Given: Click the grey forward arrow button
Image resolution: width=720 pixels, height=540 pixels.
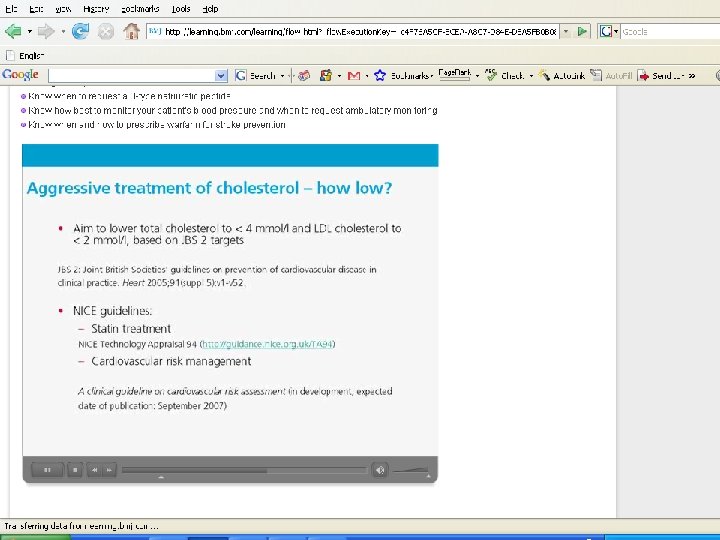Looking at the screenshot, I should 46,32.
